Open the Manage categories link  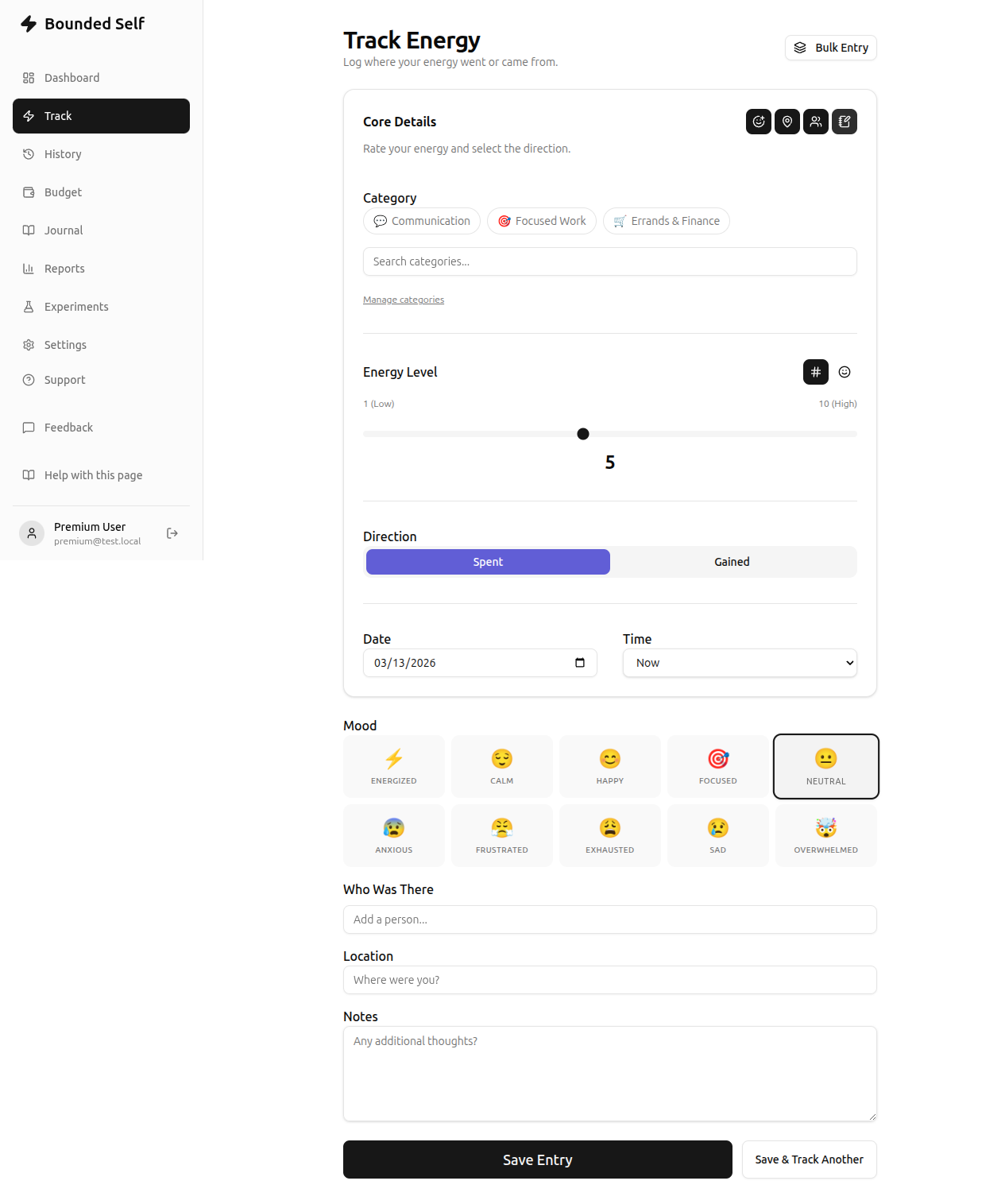403,300
